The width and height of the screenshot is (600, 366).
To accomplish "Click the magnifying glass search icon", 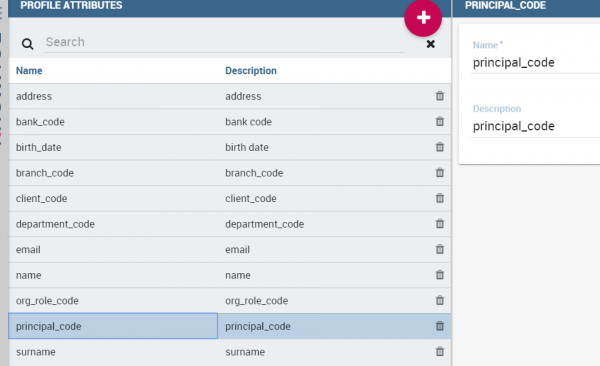I will (27, 44).
